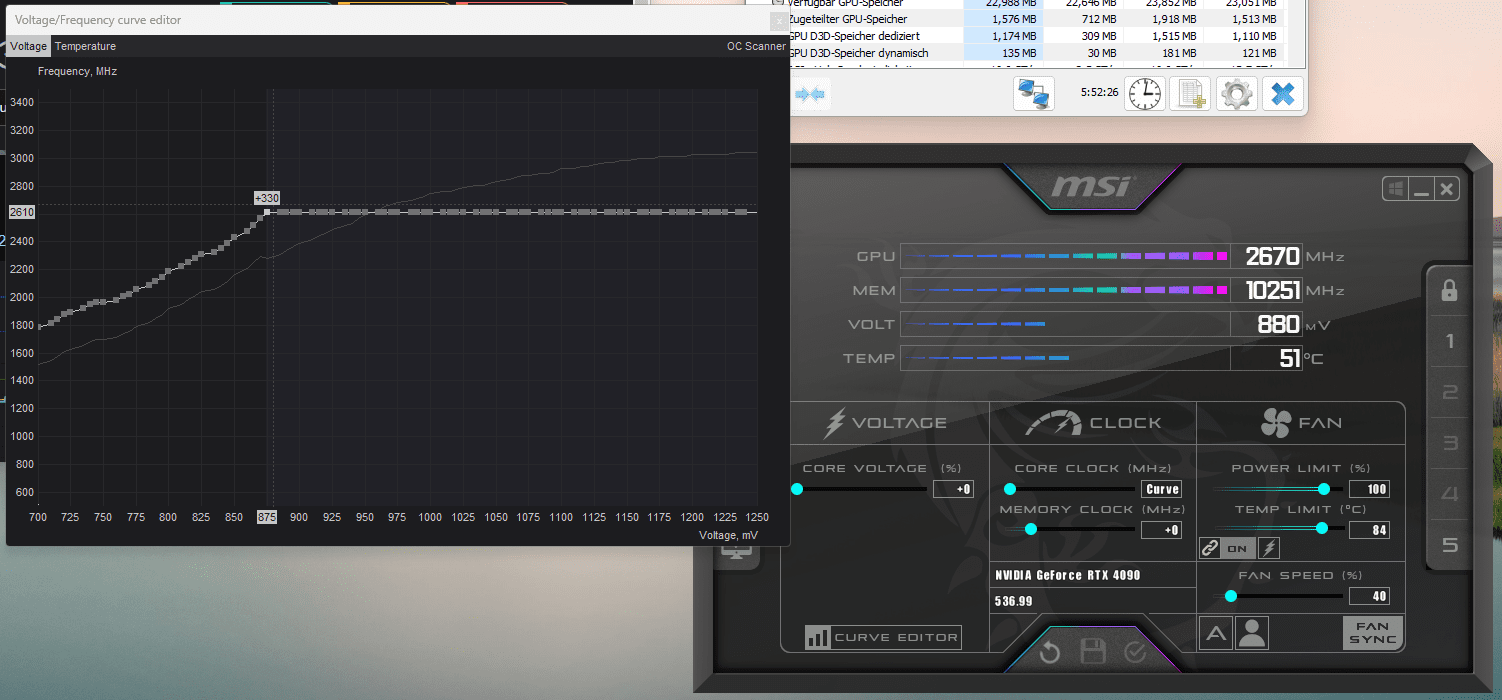
Task: Click the highlighted 2610 MHz axis label
Action: 22,212
